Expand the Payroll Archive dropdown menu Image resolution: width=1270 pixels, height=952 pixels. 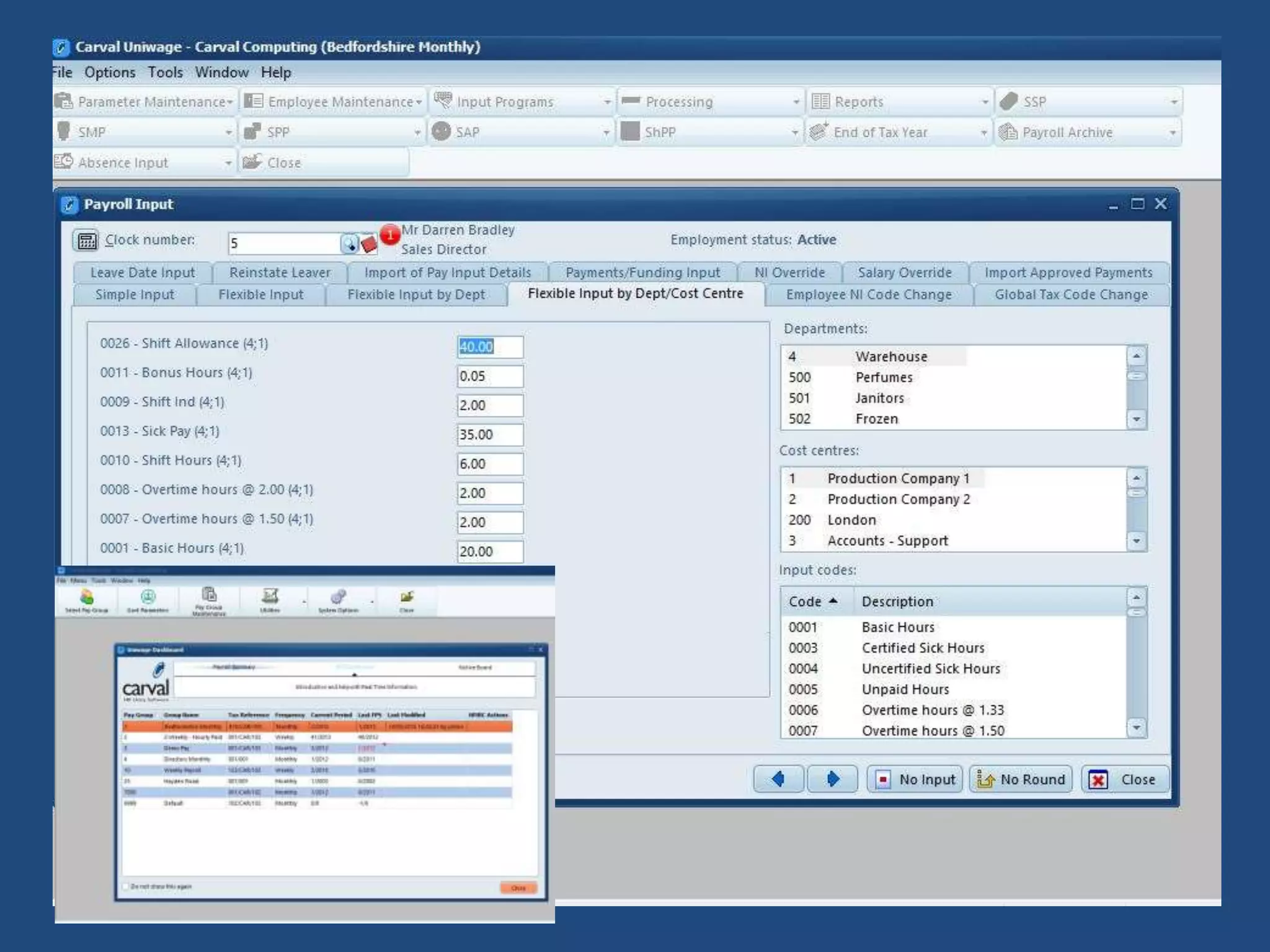(1172, 133)
